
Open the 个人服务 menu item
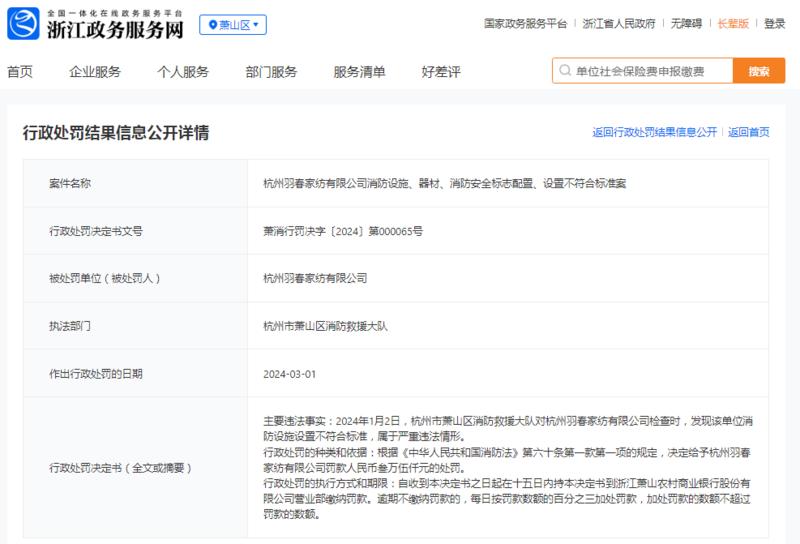(x=183, y=71)
